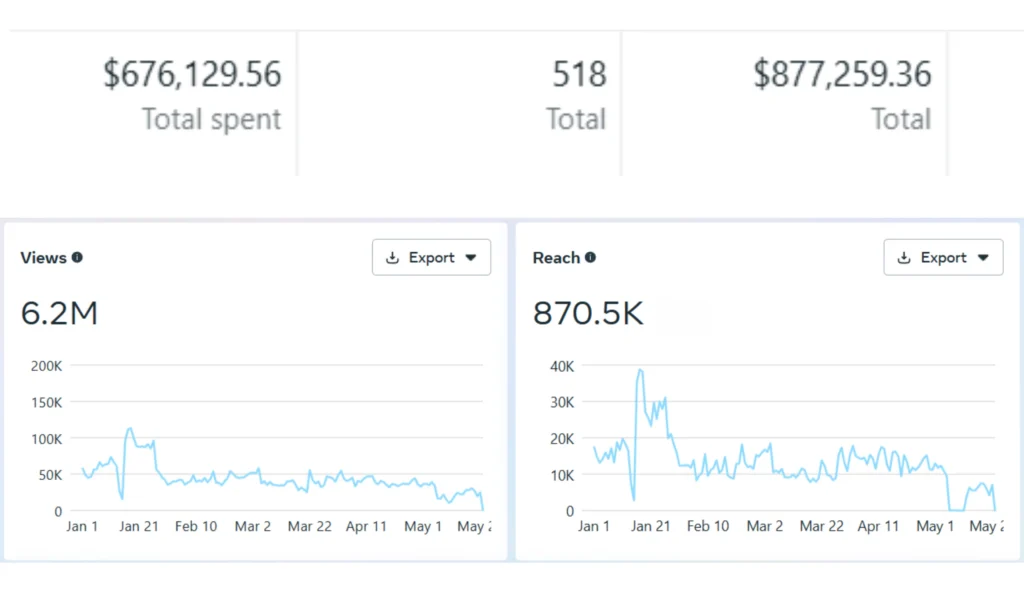Select the Apr 11 date label on Reach chart
The width and height of the screenshot is (1024, 593).
(878, 526)
